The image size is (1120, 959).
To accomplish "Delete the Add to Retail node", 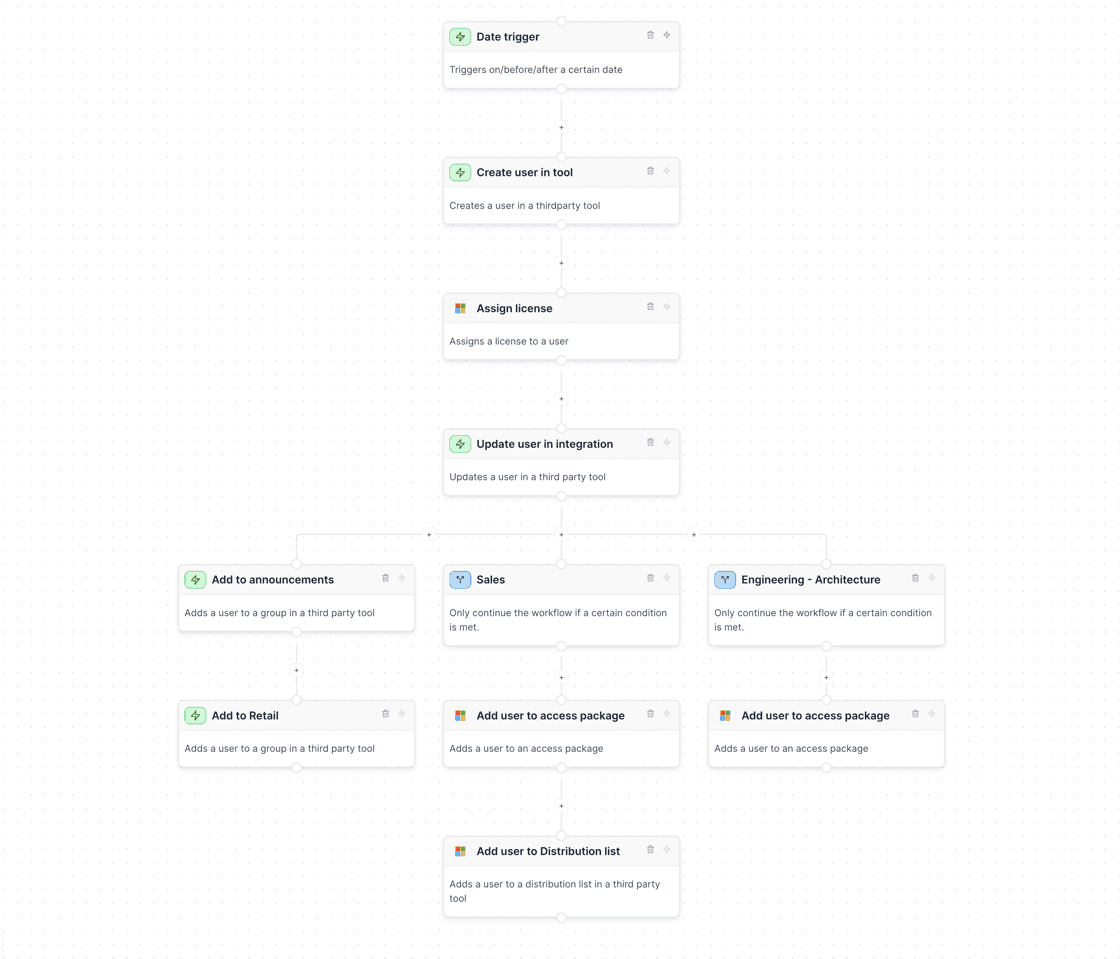I will click(x=385, y=713).
